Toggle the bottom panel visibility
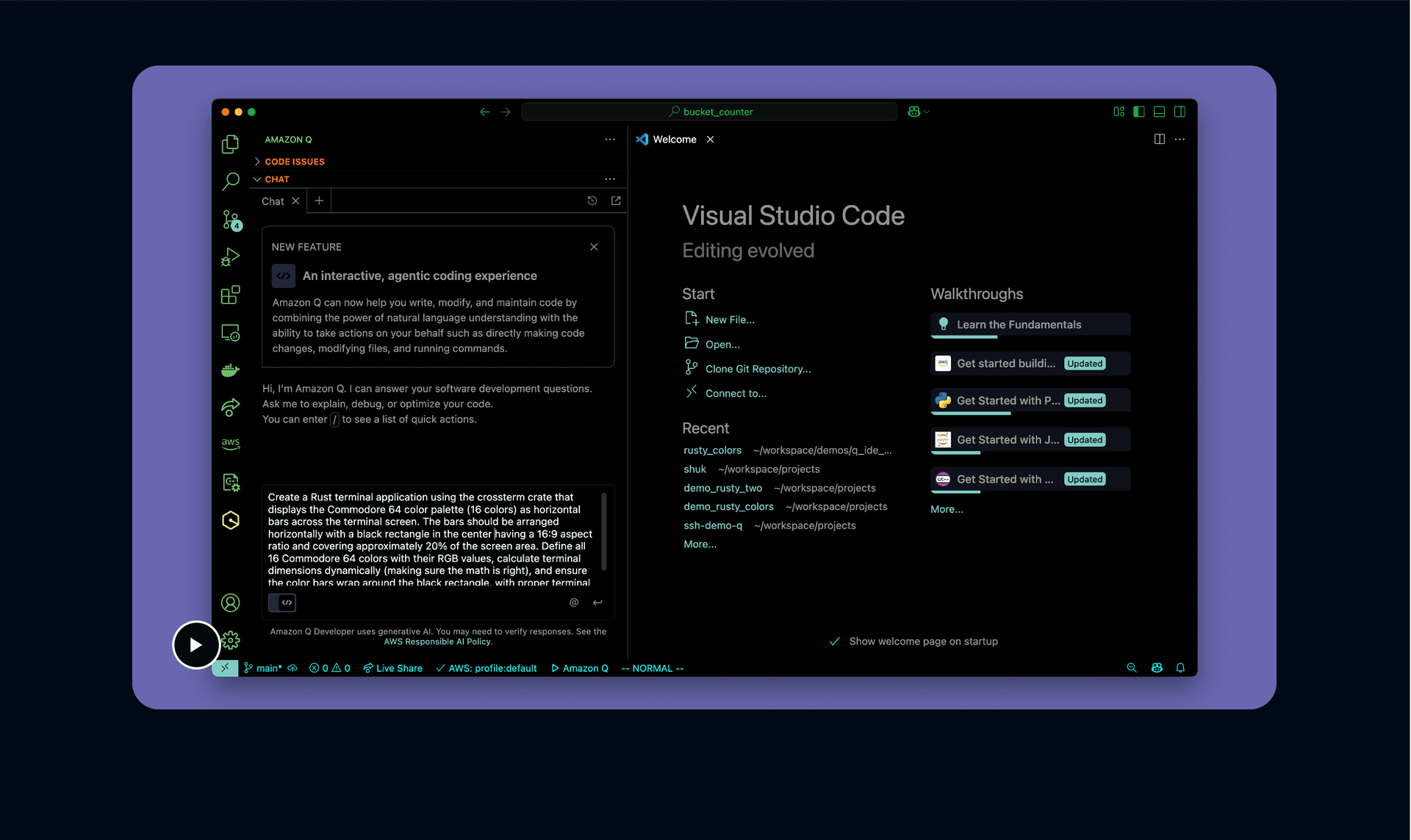The image size is (1411, 840). pyautogui.click(x=1159, y=112)
